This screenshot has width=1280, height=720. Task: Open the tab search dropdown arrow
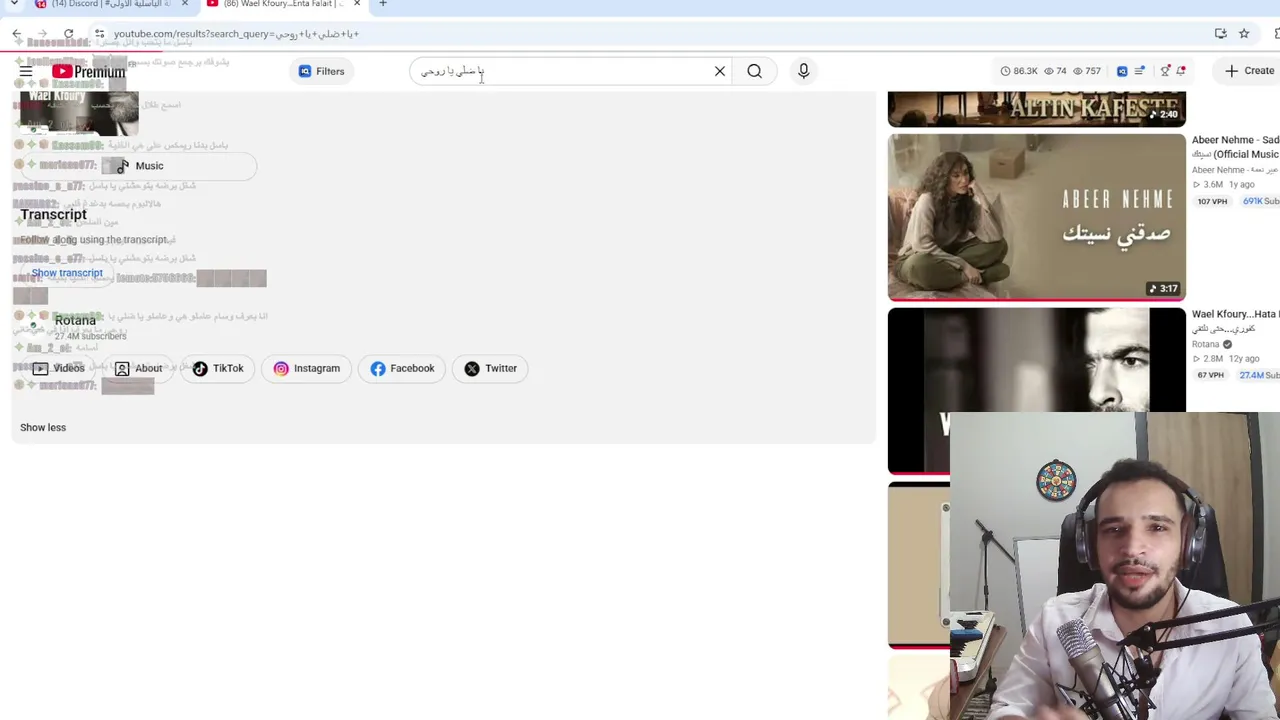pyautogui.click(x=14, y=4)
